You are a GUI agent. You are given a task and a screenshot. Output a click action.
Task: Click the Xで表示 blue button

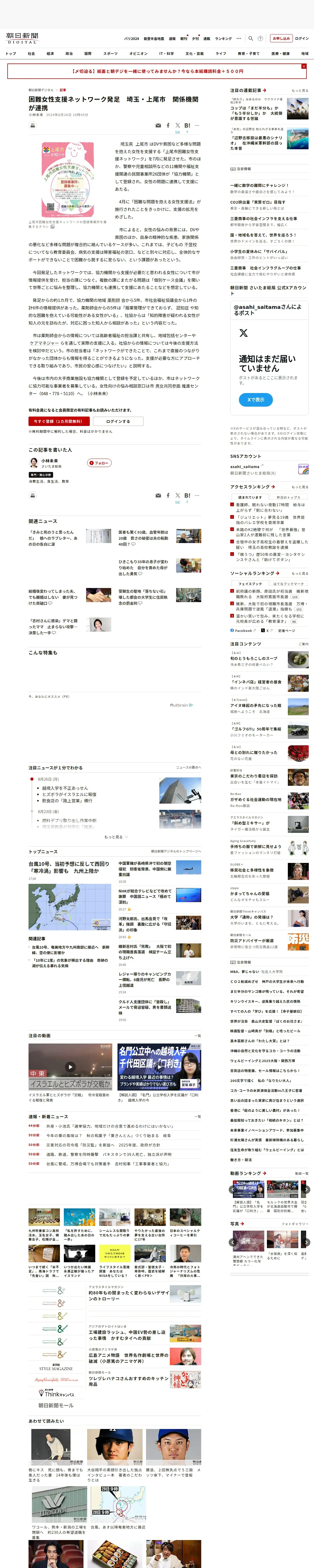(255, 400)
